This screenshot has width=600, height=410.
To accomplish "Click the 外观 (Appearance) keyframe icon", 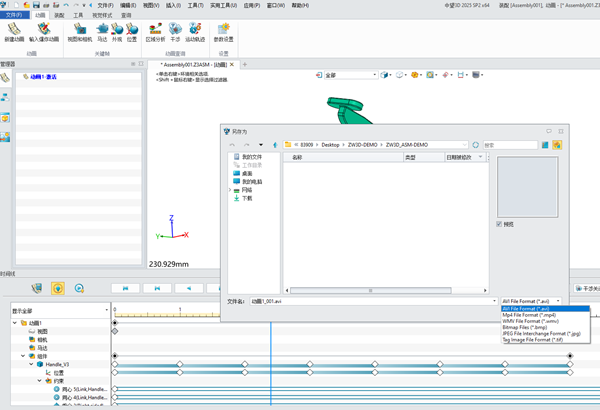I will (x=117, y=32).
